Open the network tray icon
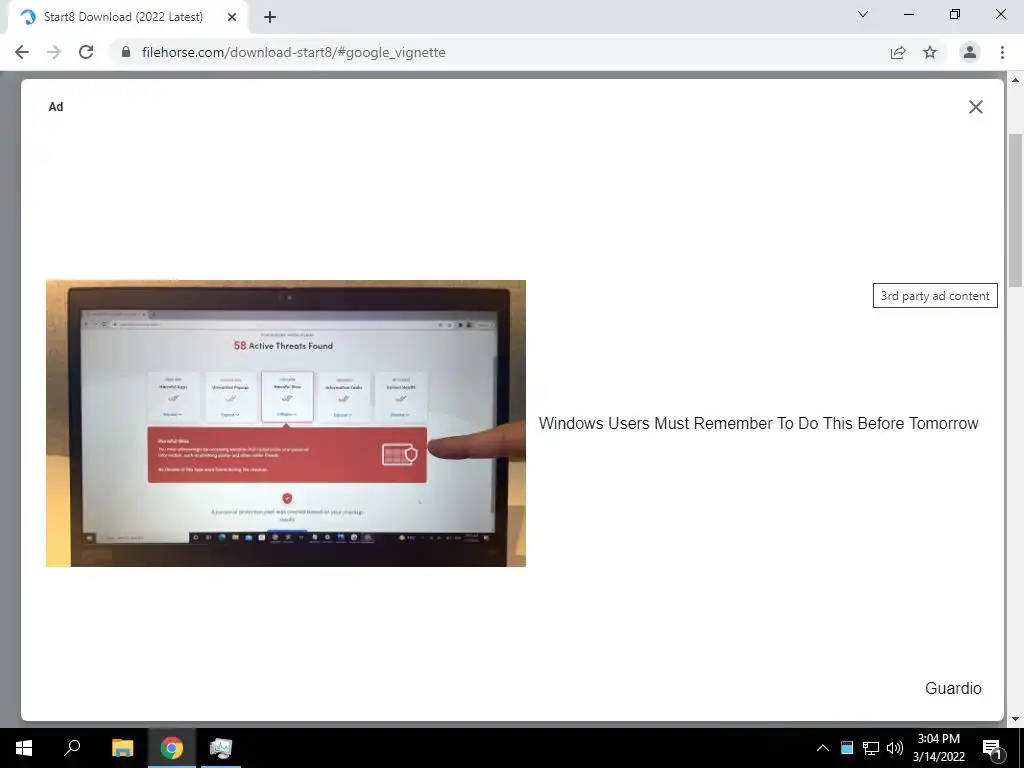 (871, 748)
